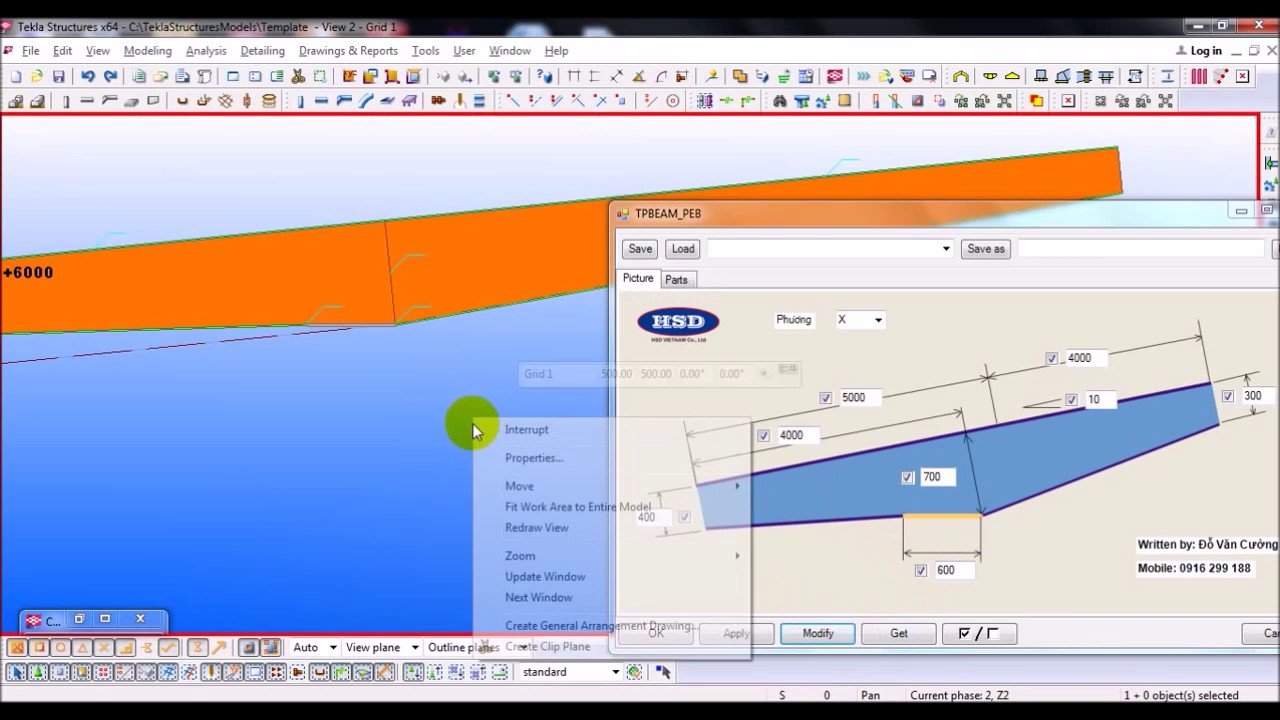The height and width of the screenshot is (720, 1280).
Task: Click the wand create beam icon
Action: pyautogui.click(x=711, y=76)
